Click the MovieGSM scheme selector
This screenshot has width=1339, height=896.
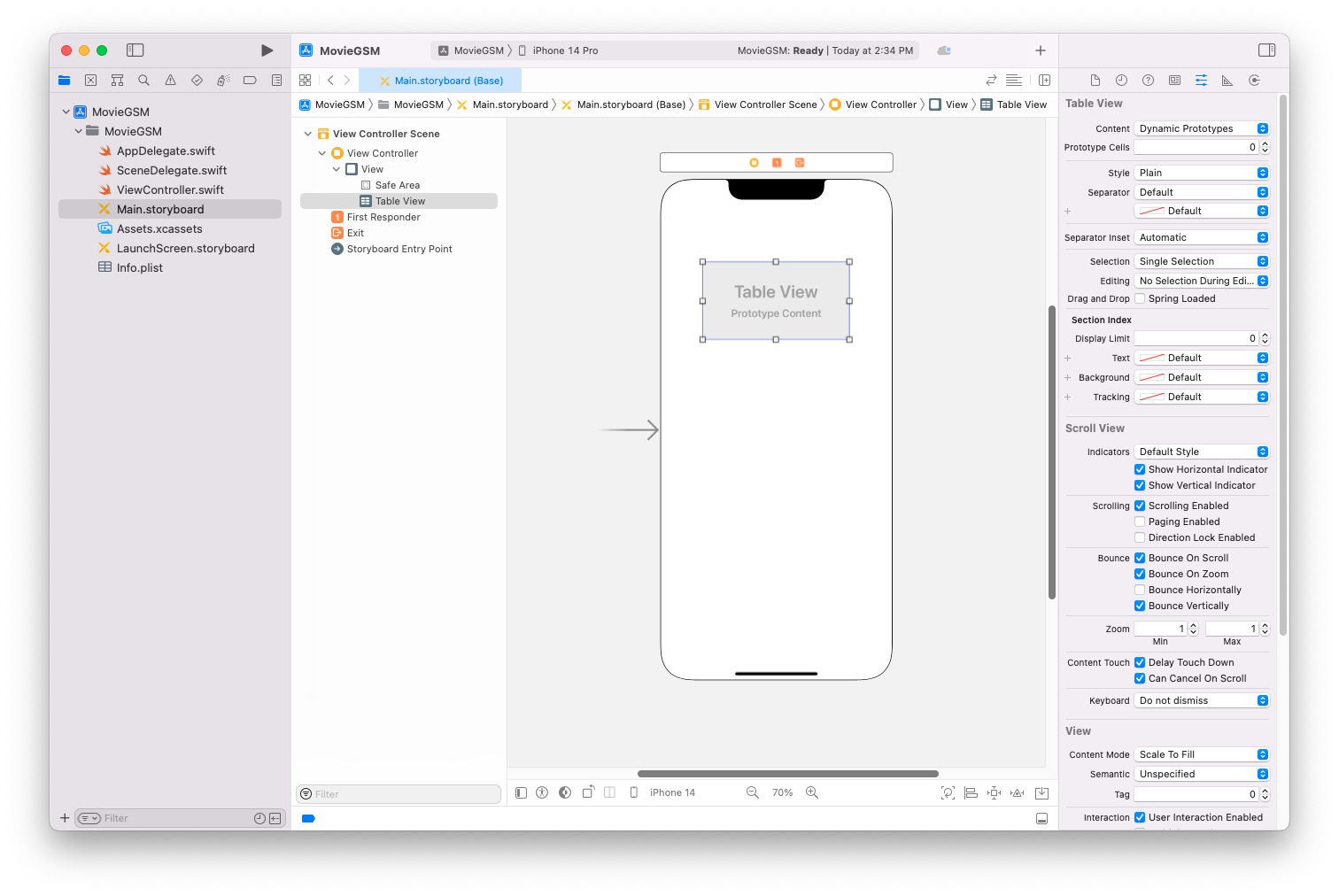point(471,50)
